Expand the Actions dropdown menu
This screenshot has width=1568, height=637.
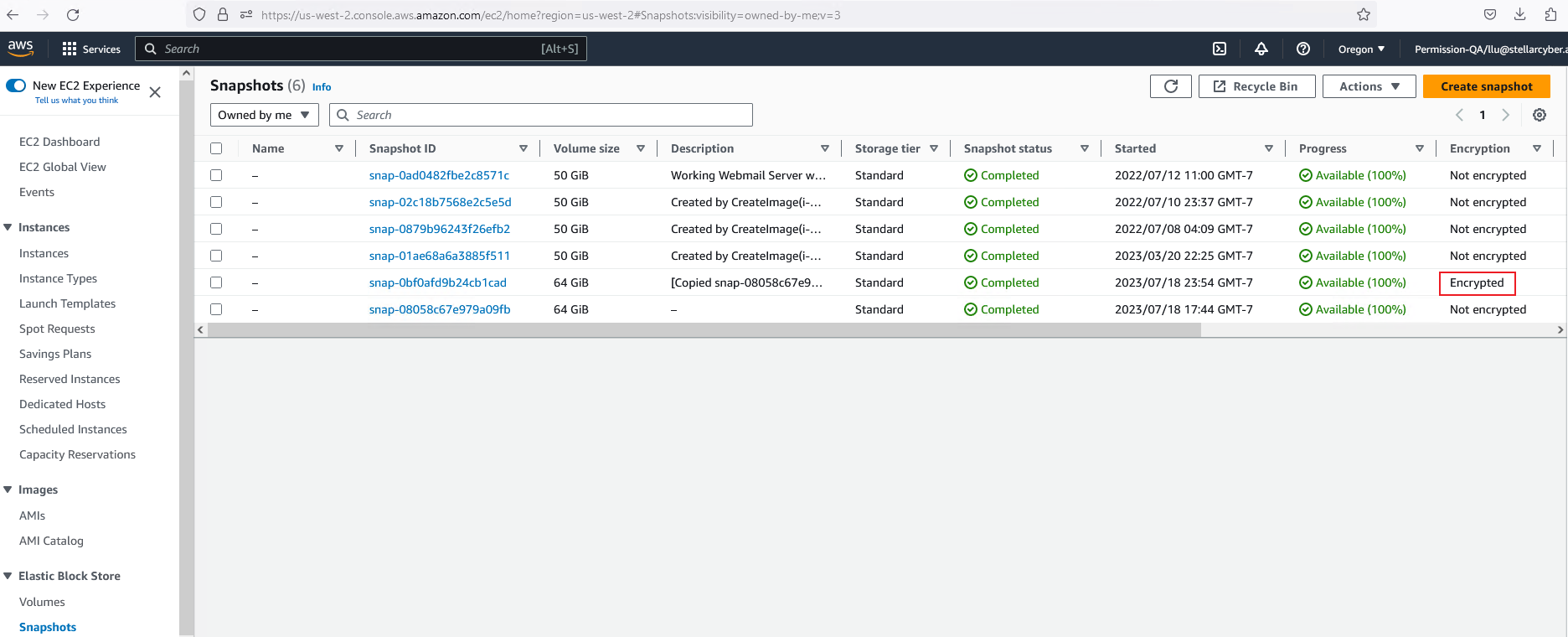(1369, 86)
